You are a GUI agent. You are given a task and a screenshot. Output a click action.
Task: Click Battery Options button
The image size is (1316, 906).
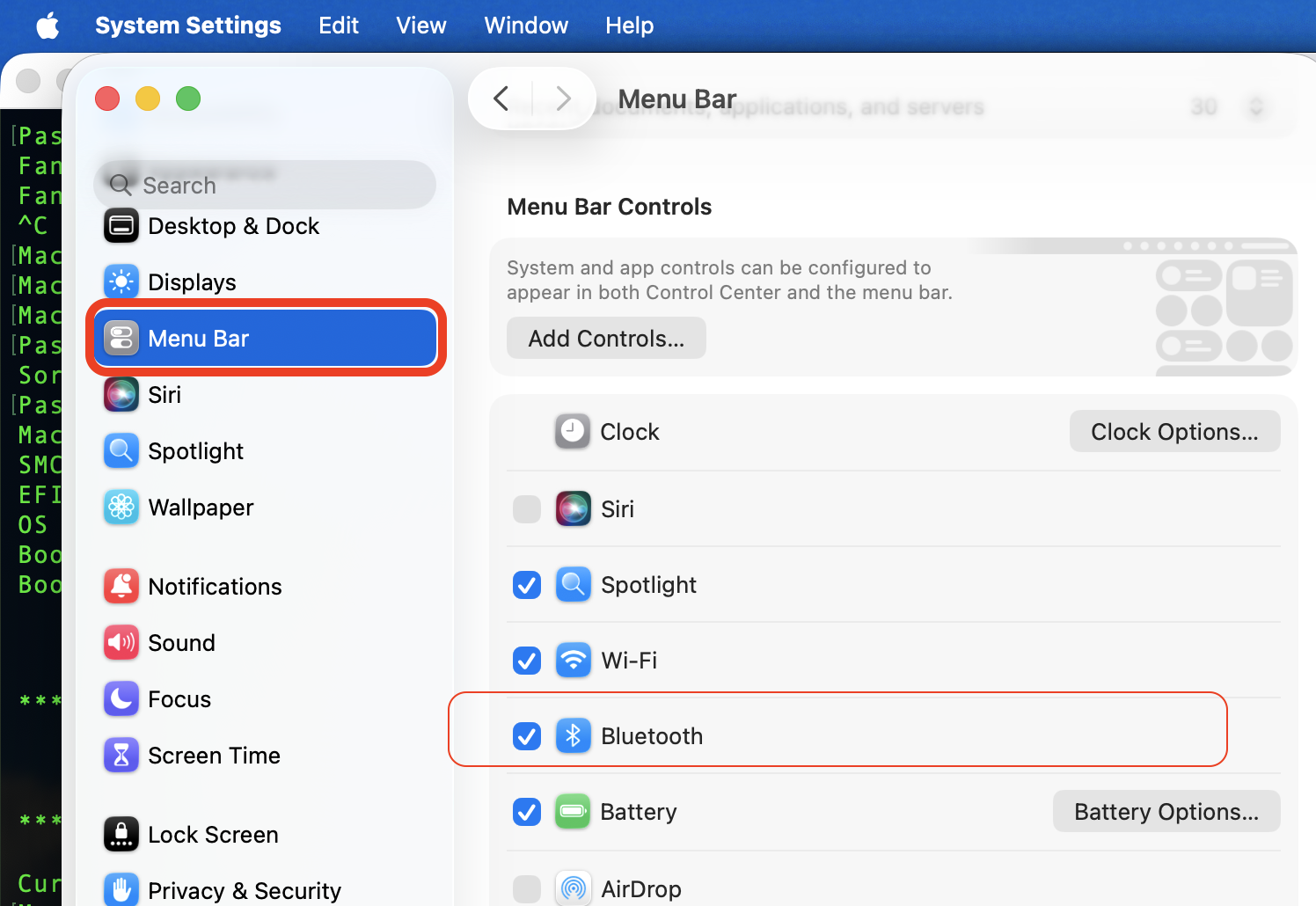point(1166,812)
